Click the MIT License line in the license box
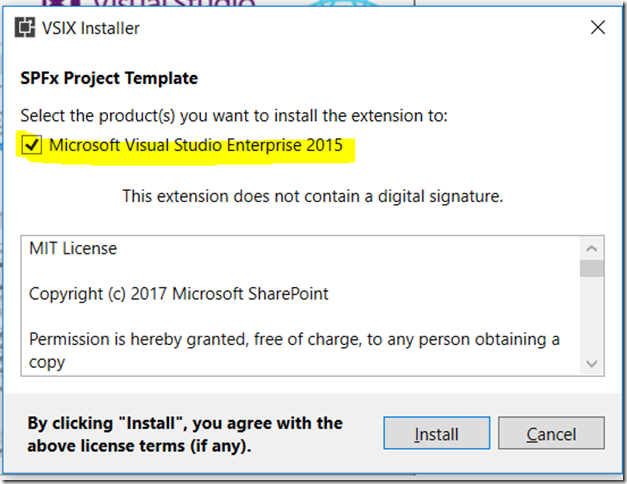The image size is (627, 484). coord(73,248)
